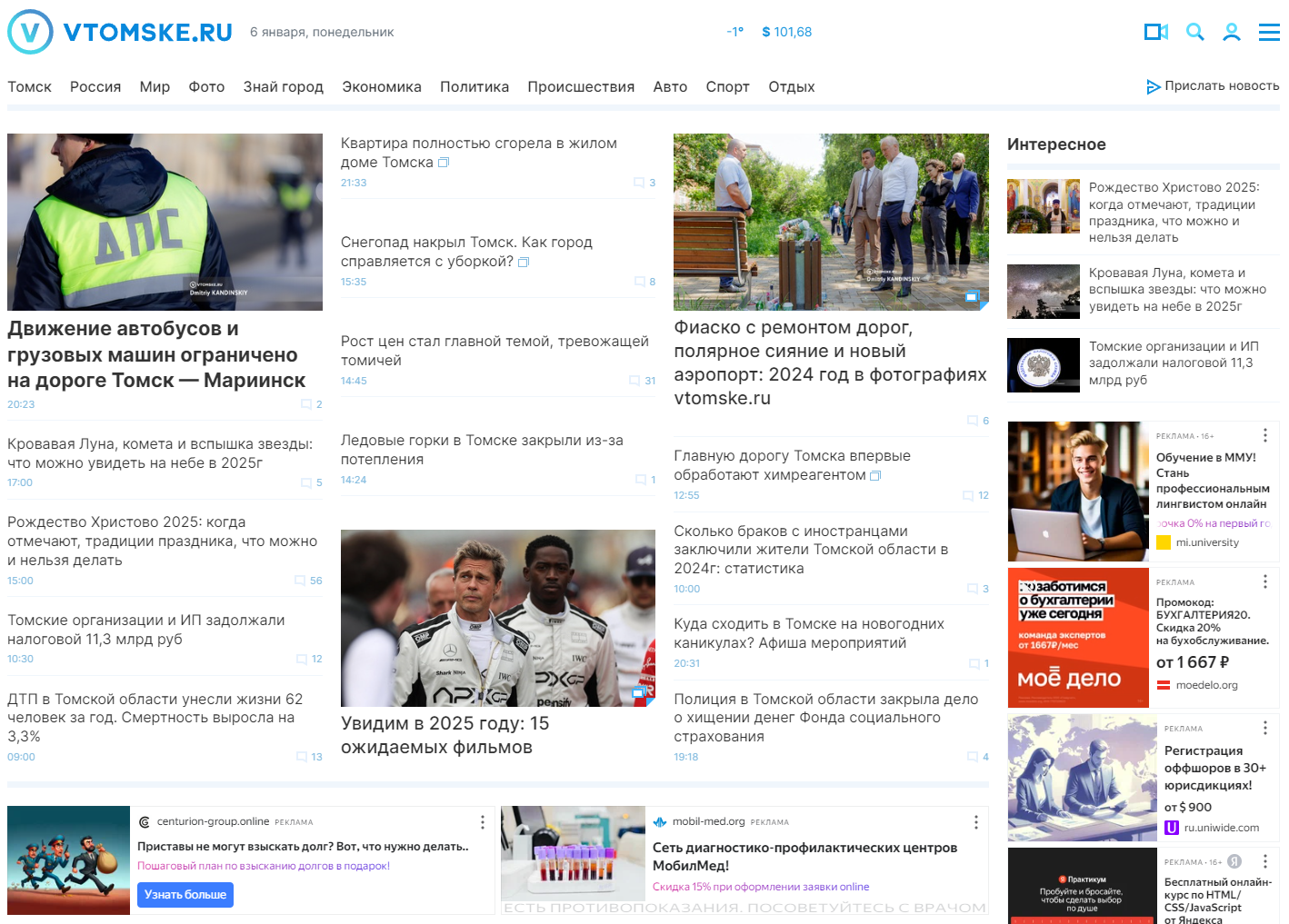Open the Экономика section
The width and height of the screenshot is (1289, 924).
382,87
